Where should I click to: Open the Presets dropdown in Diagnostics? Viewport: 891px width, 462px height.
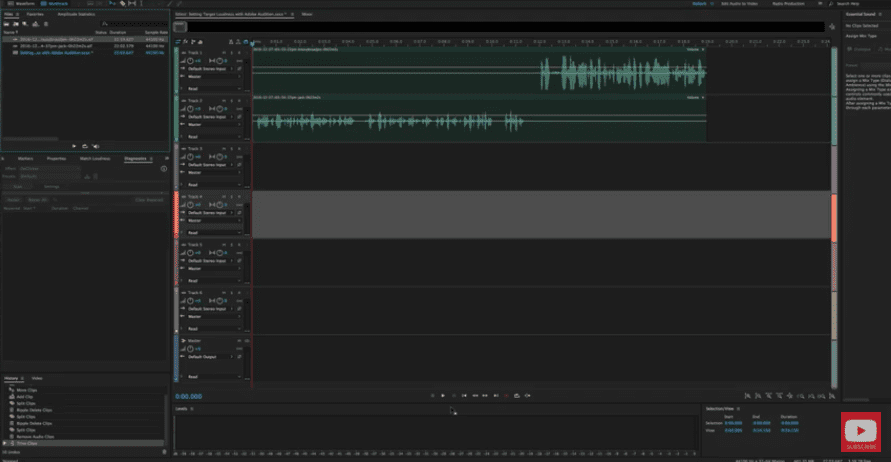pos(49,177)
